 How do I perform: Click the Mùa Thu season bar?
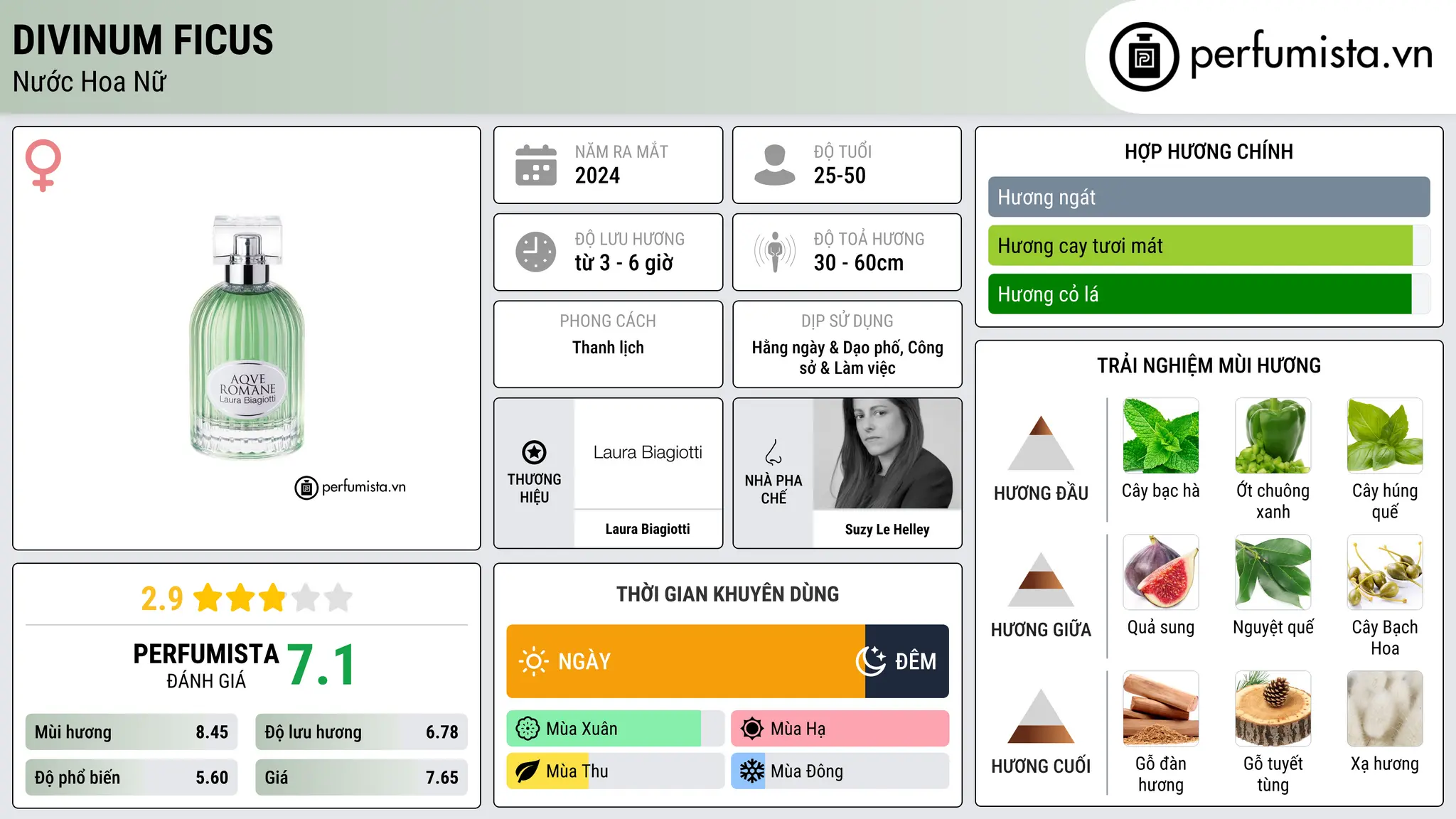pos(615,771)
